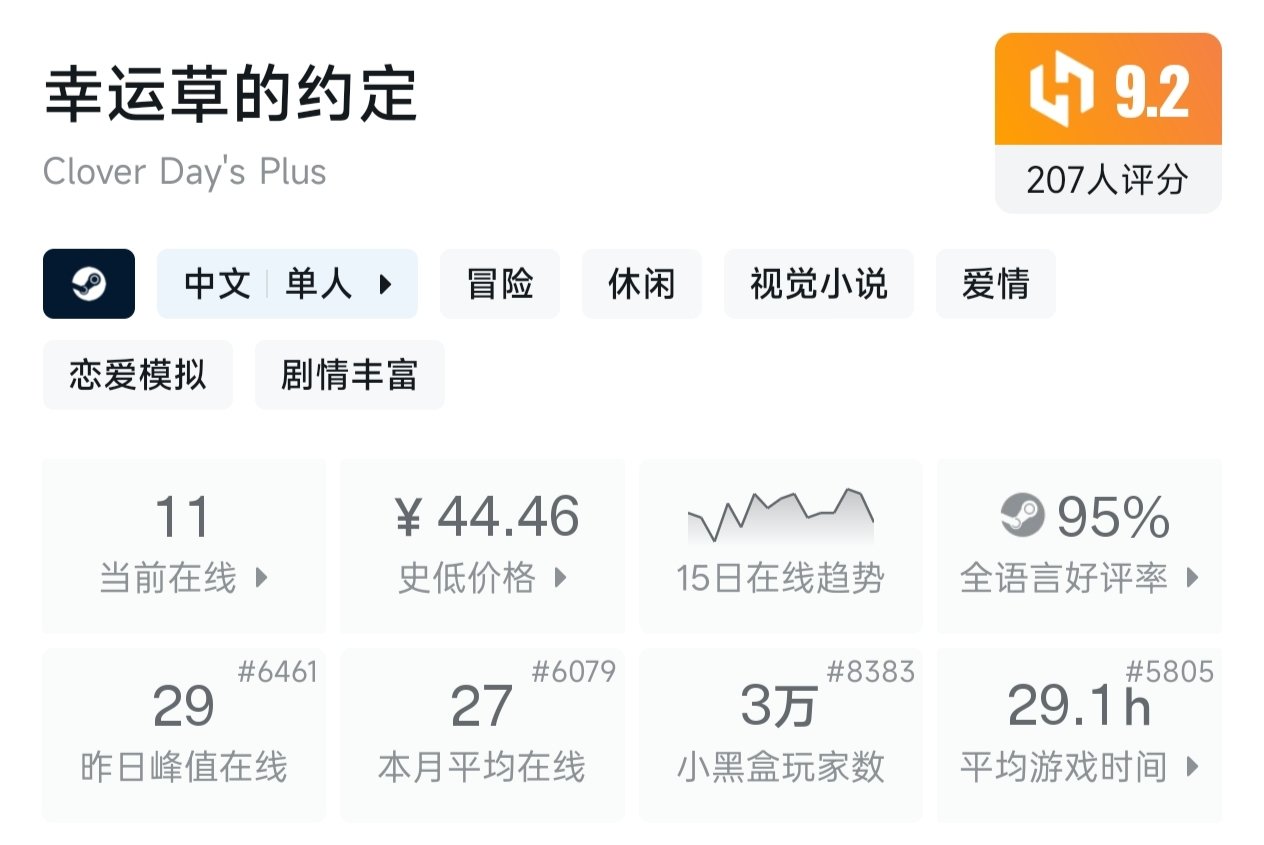Open the 207人评分 rating count
Image resolution: width=1264 pixels, height=845 pixels.
pyautogui.click(x=1107, y=180)
